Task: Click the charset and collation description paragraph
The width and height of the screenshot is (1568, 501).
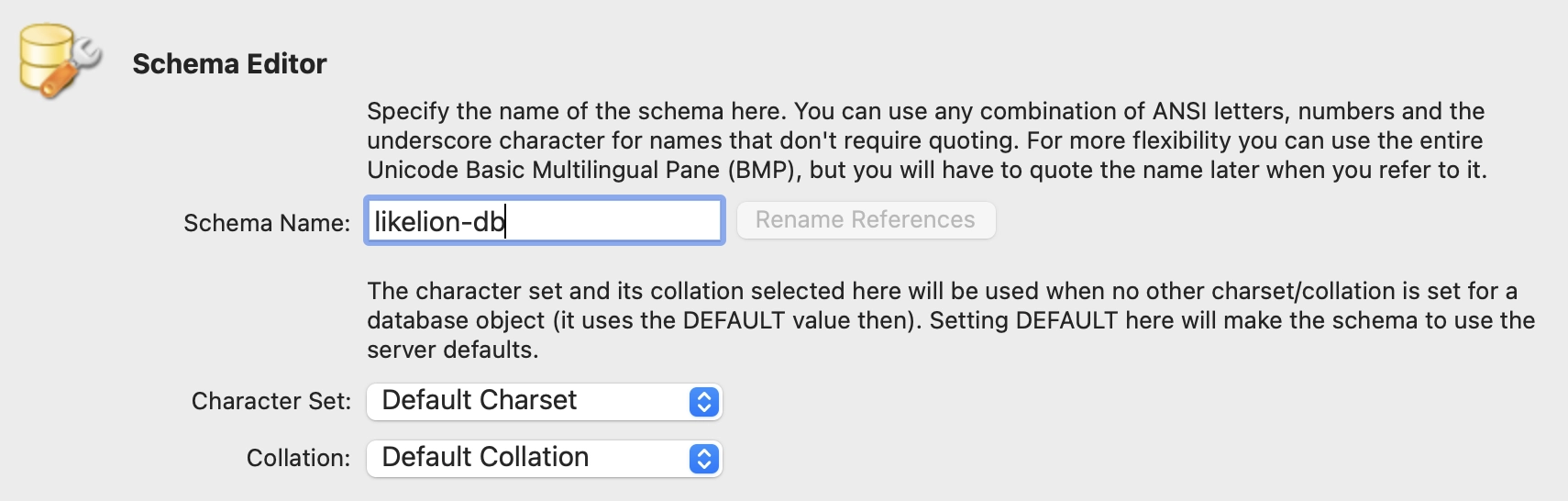Action: [950, 320]
